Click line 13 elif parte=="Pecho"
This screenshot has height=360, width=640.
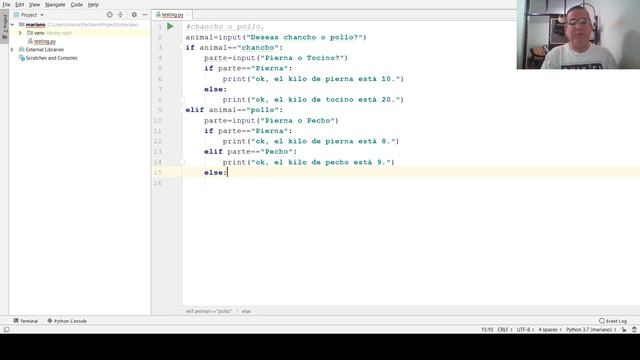click(251, 152)
